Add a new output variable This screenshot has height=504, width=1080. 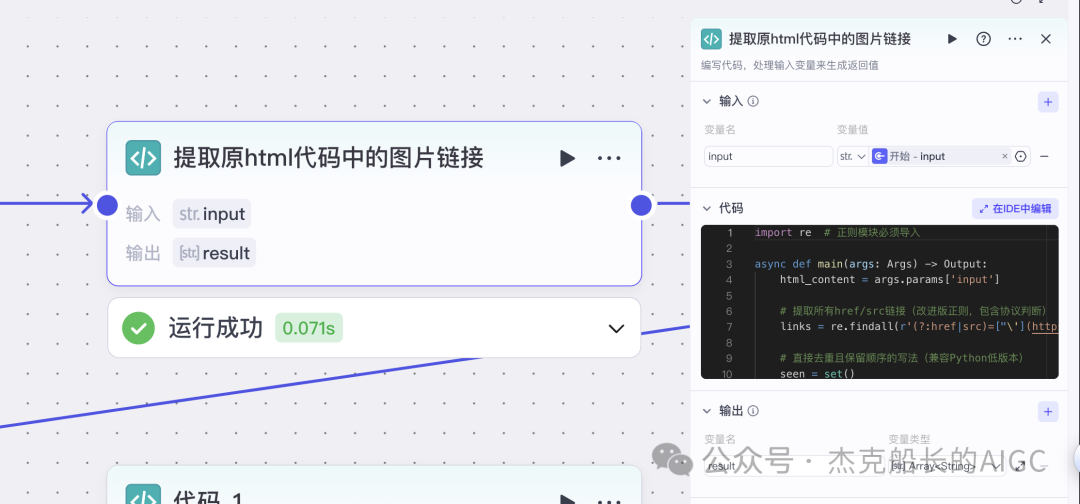(x=1048, y=412)
